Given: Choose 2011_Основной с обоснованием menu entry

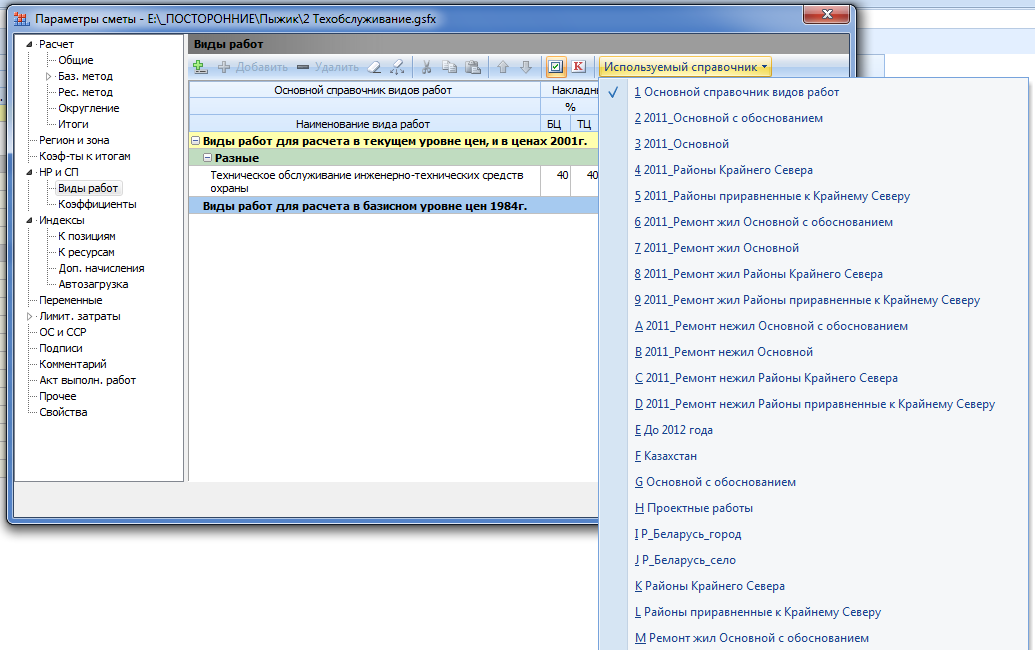Looking at the screenshot, I should (729, 118).
